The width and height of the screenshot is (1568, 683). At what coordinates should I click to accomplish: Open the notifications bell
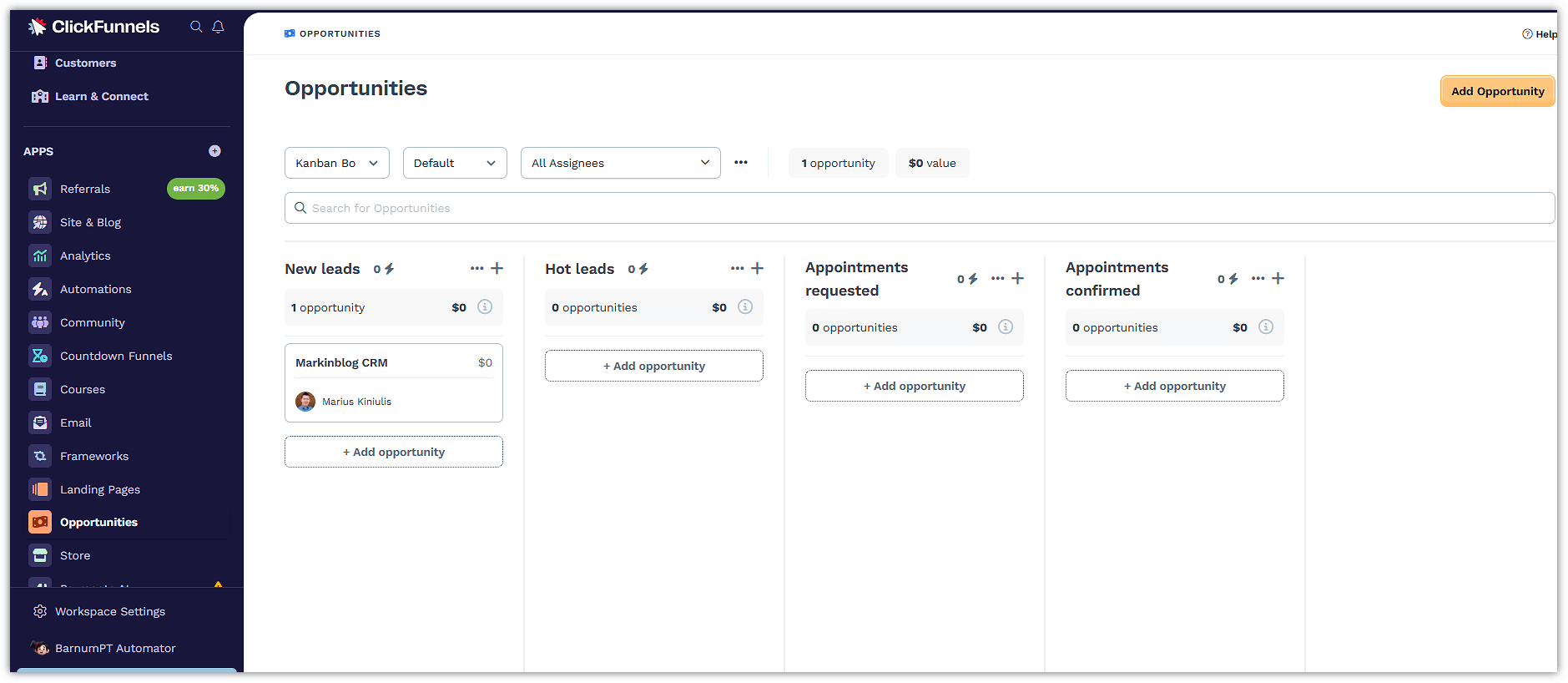click(x=218, y=27)
